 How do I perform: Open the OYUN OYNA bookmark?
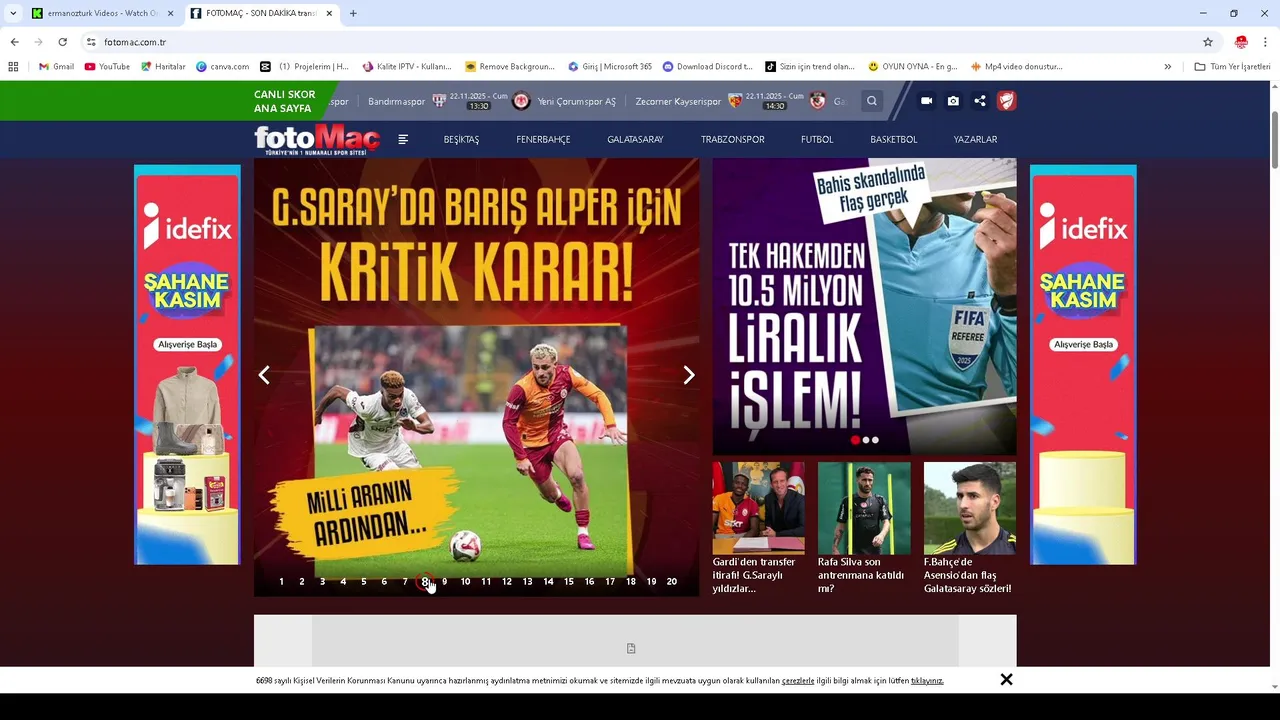tap(913, 67)
